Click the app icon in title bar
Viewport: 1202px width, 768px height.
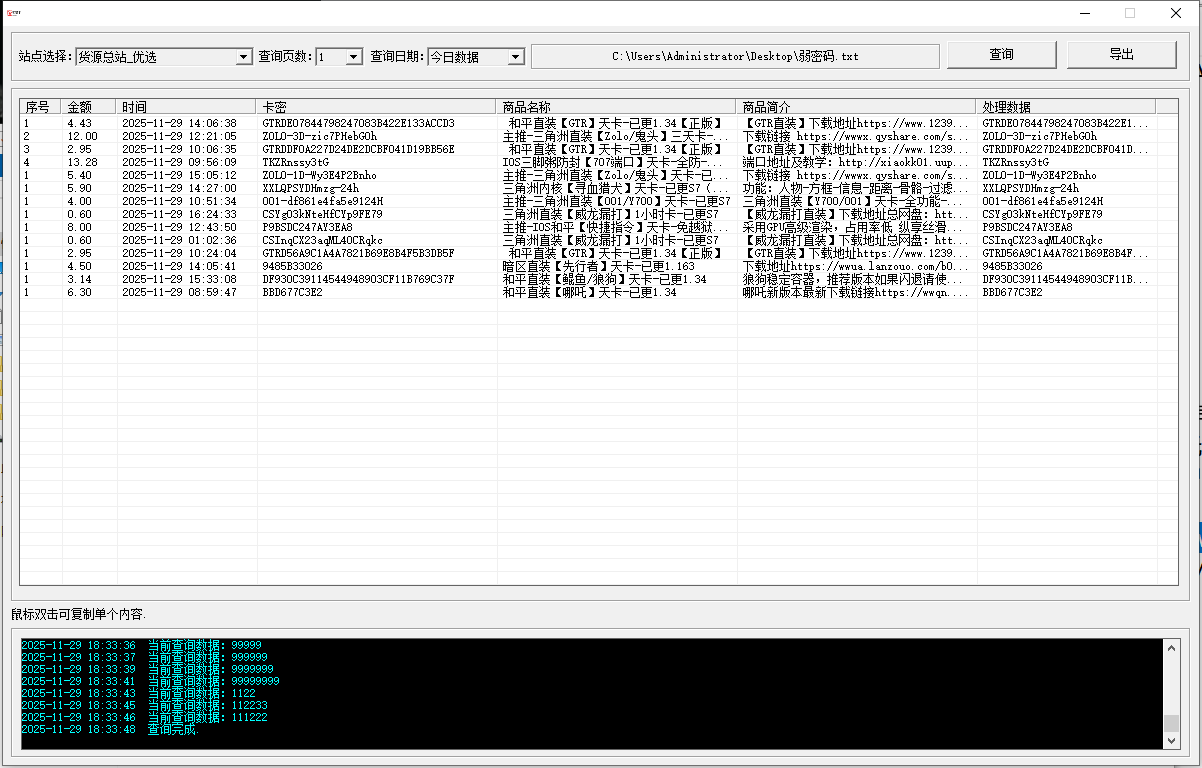click(14, 13)
